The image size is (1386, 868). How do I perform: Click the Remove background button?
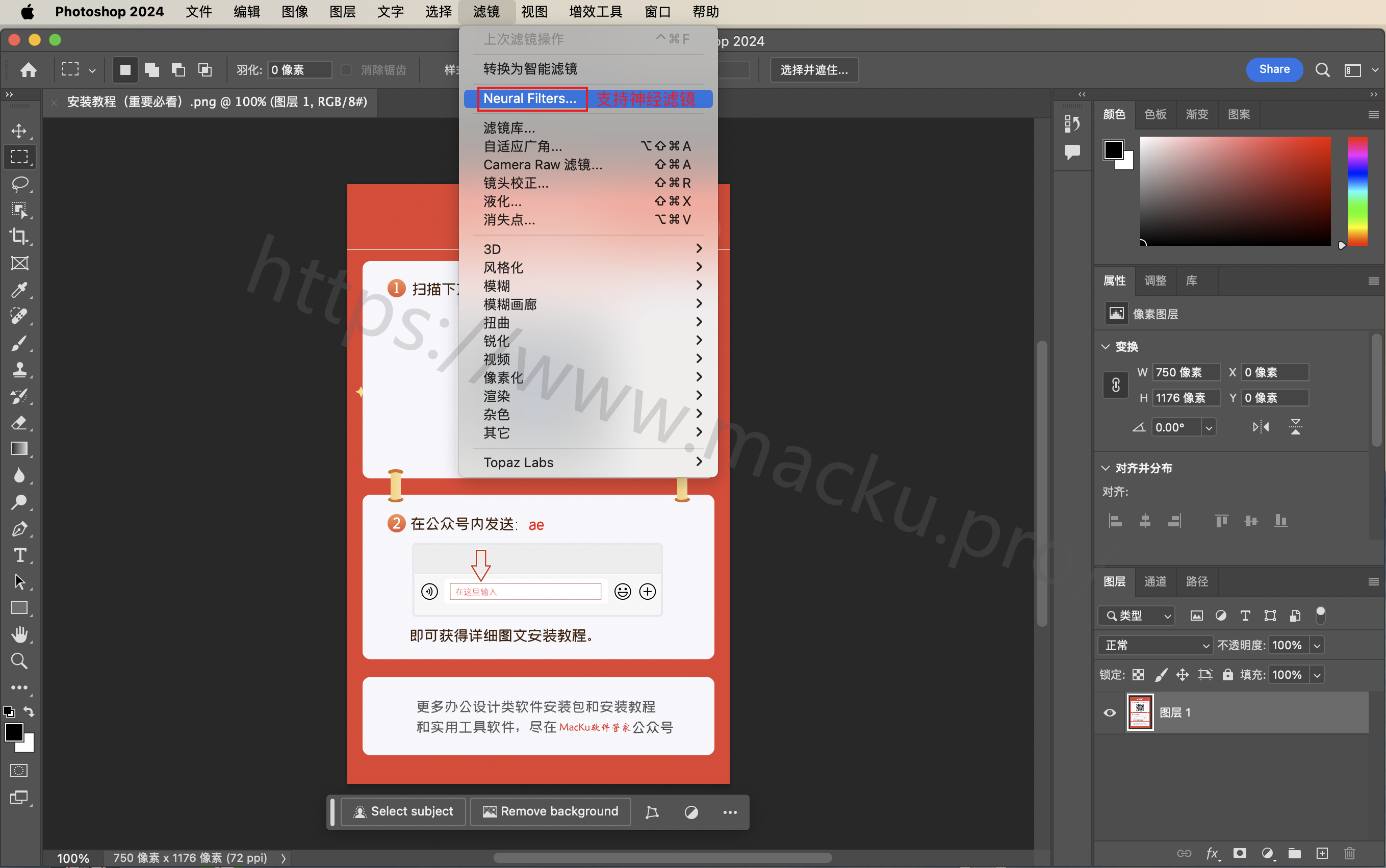[x=550, y=812]
